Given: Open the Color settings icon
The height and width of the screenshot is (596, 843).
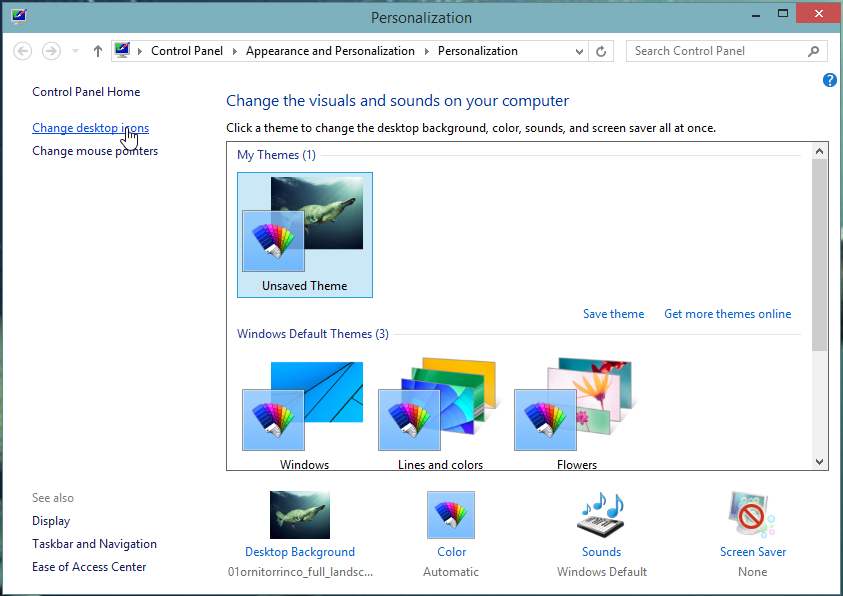Looking at the screenshot, I should pos(451,516).
